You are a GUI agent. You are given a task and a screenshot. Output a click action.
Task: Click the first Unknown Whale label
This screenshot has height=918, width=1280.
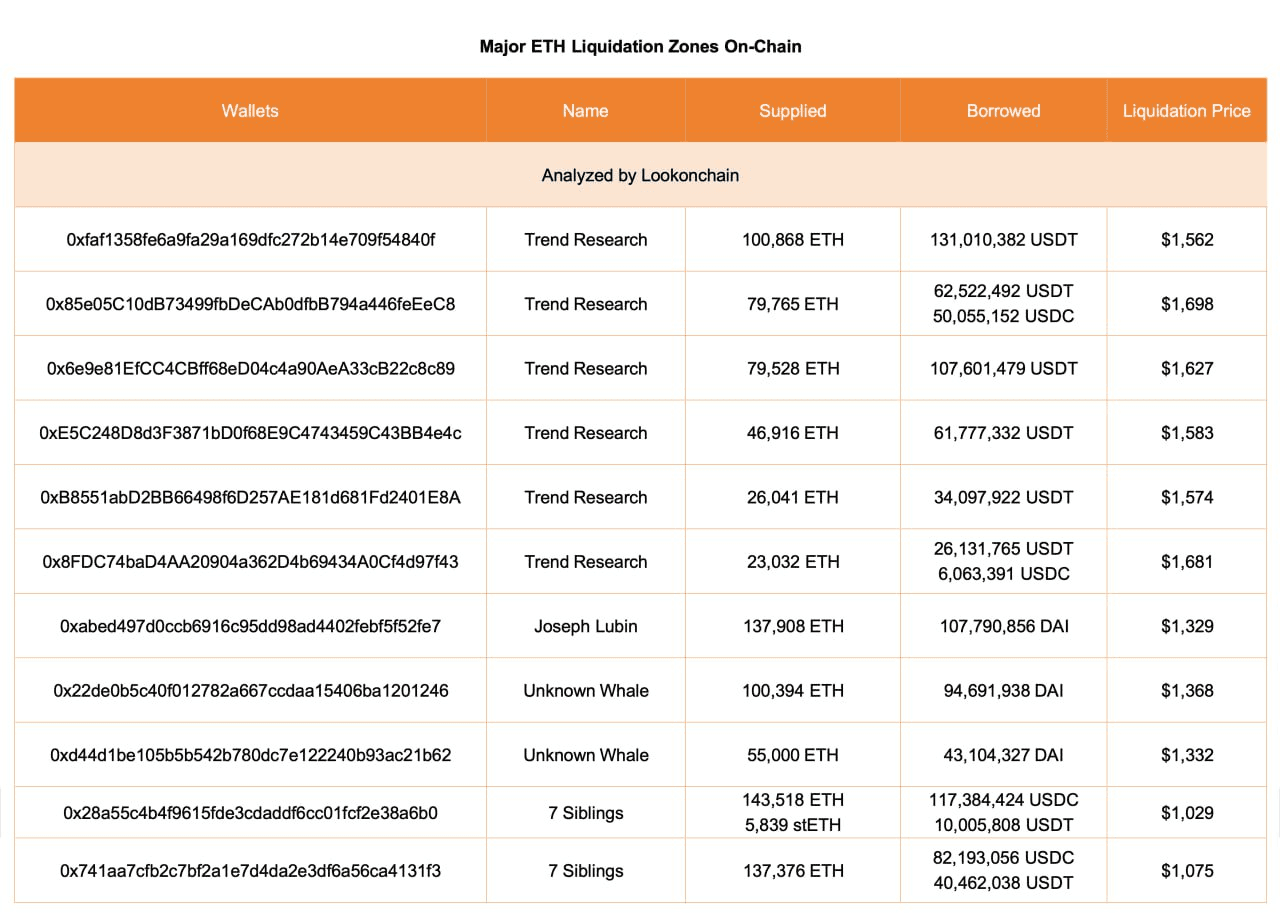[x=584, y=690]
